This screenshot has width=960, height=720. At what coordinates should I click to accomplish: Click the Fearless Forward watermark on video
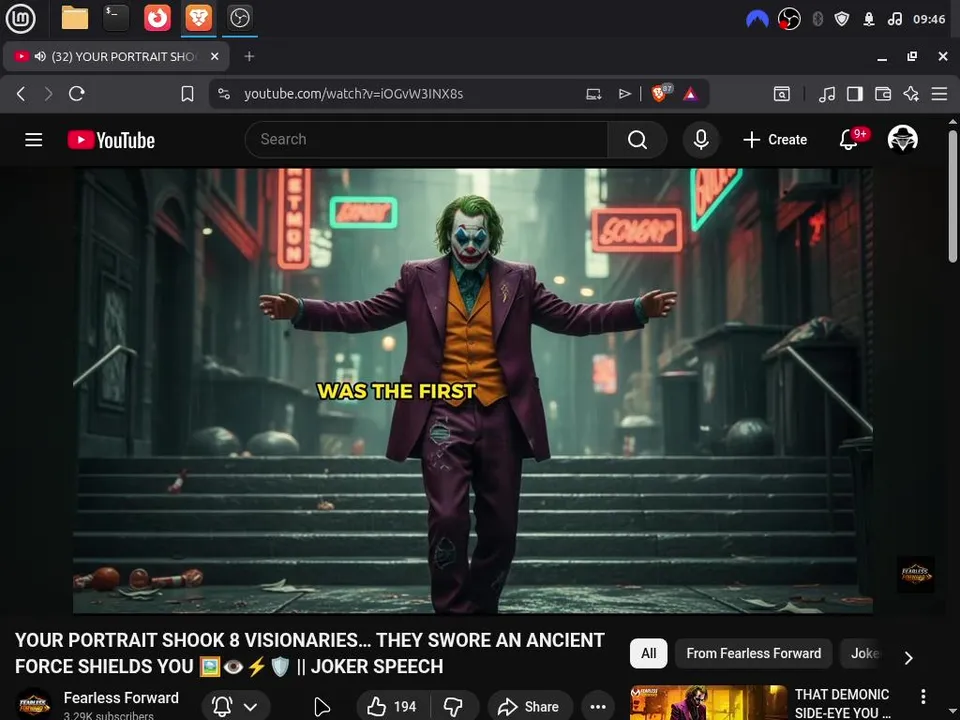915,574
